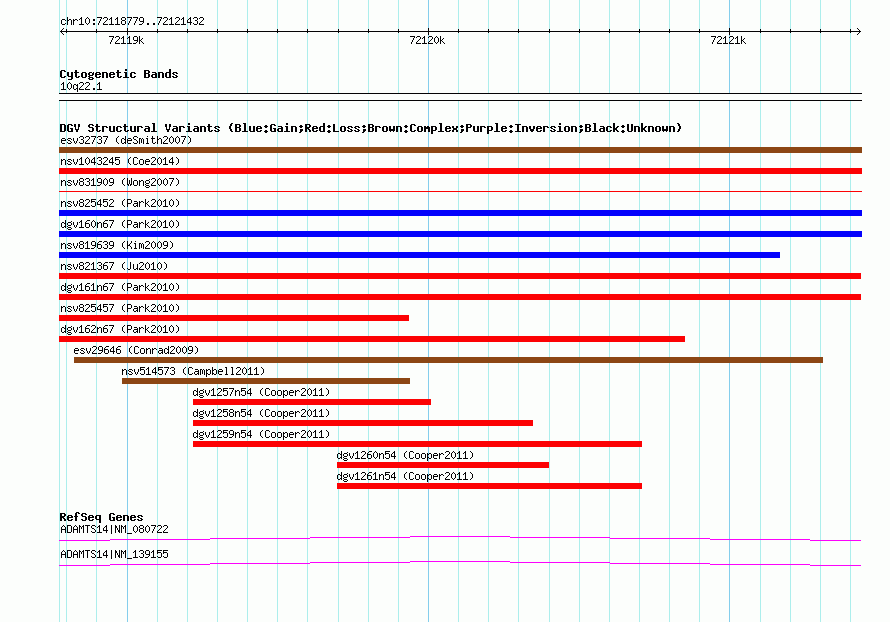Screen dimensions: 890x622
Task: Open nsv821367 (Ju2010) label
Action: pyautogui.click(x=114, y=266)
